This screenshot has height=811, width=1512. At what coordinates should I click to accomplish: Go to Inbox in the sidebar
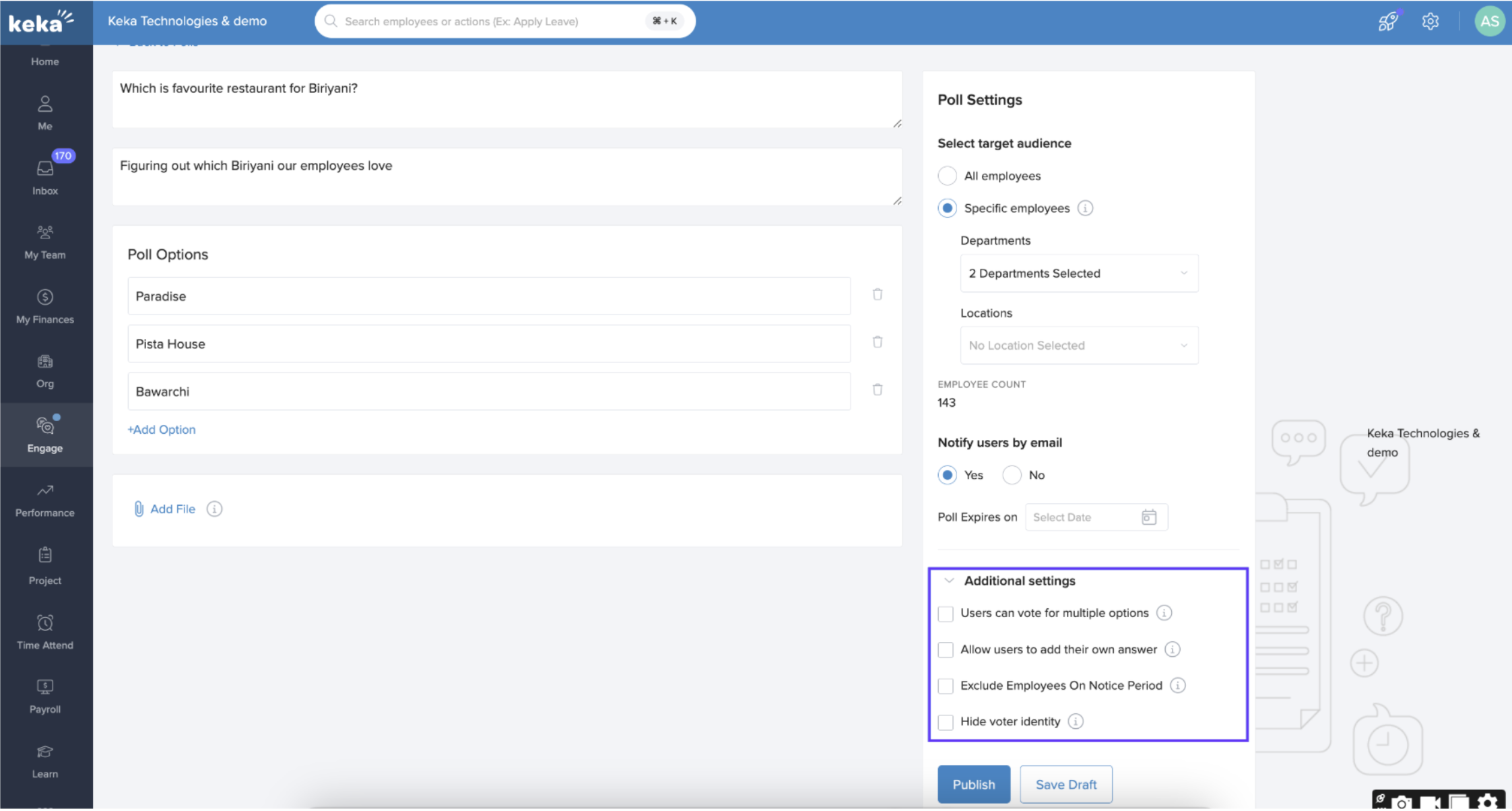click(x=45, y=176)
